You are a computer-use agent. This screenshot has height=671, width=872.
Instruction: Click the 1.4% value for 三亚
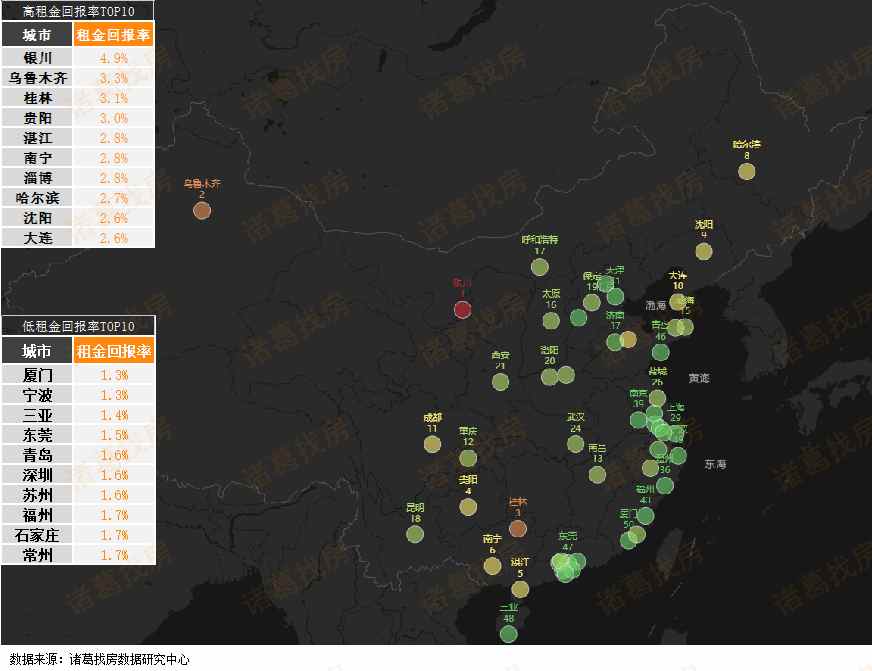(113, 415)
